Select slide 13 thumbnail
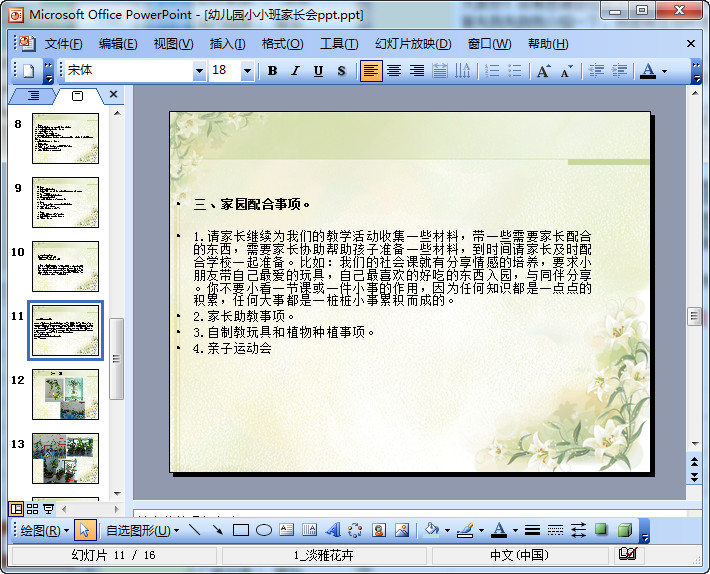The height and width of the screenshot is (574, 710). pyautogui.click(x=65, y=458)
